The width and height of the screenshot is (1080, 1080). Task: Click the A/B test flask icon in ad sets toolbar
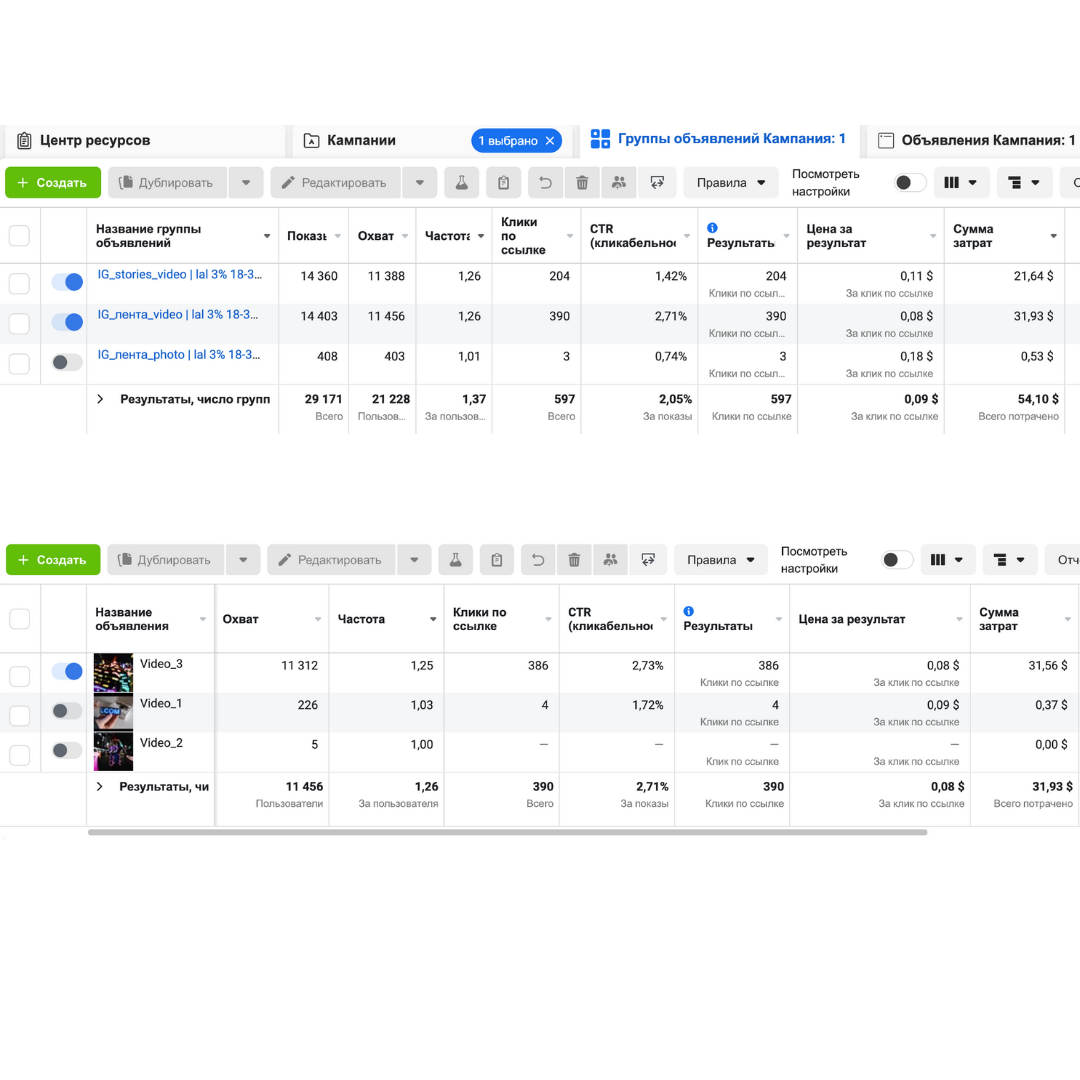tap(461, 183)
